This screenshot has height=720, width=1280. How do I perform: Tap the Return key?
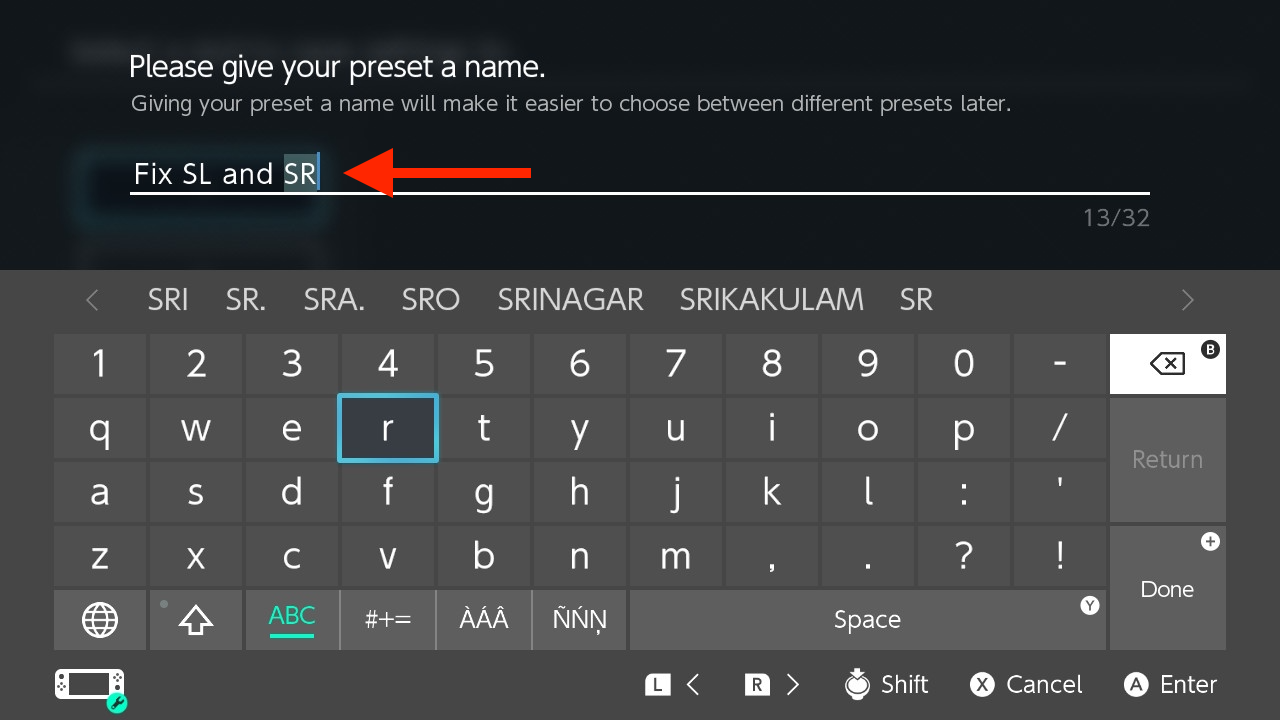(x=1168, y=460)
